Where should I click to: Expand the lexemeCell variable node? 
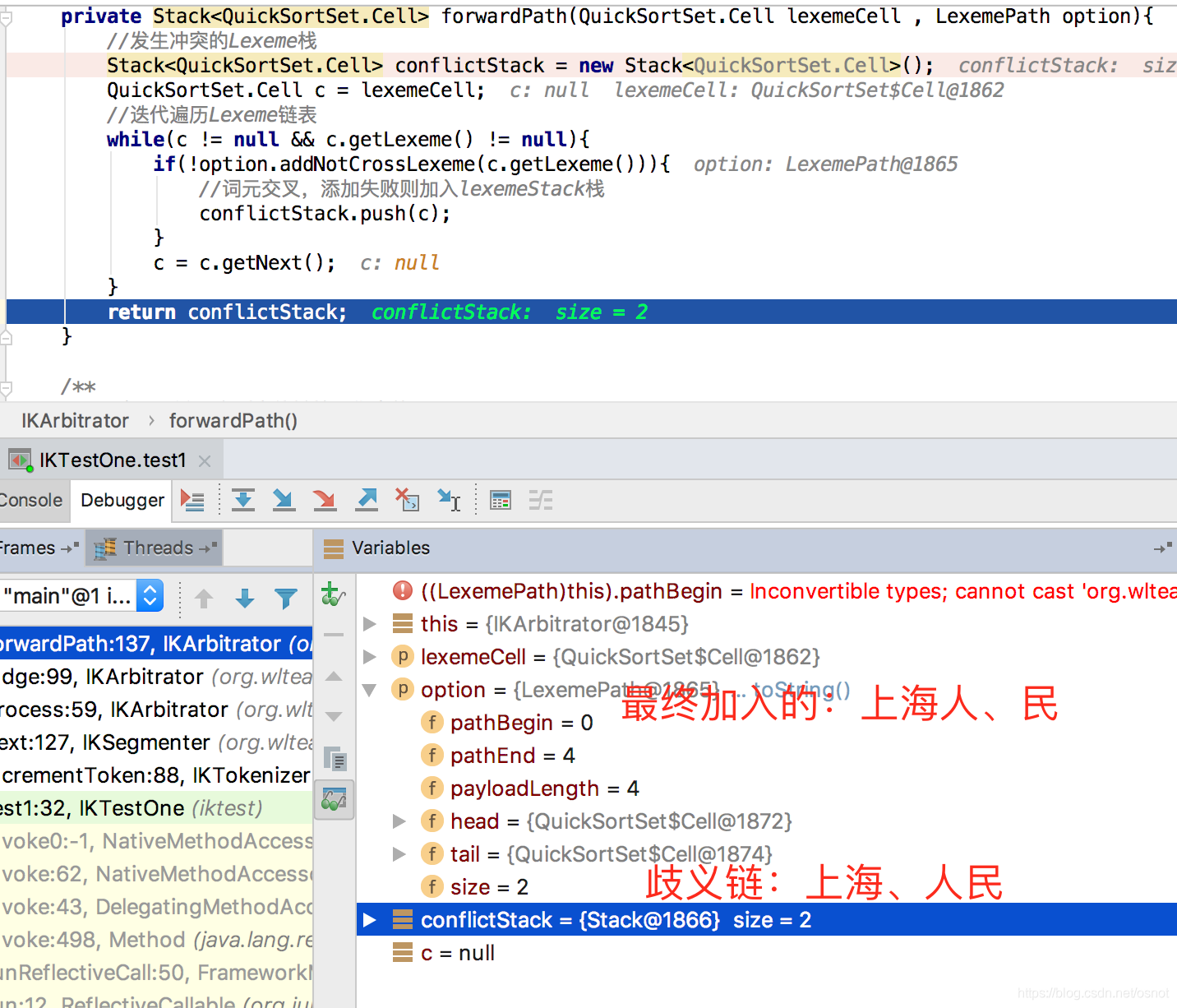(370, 657)
